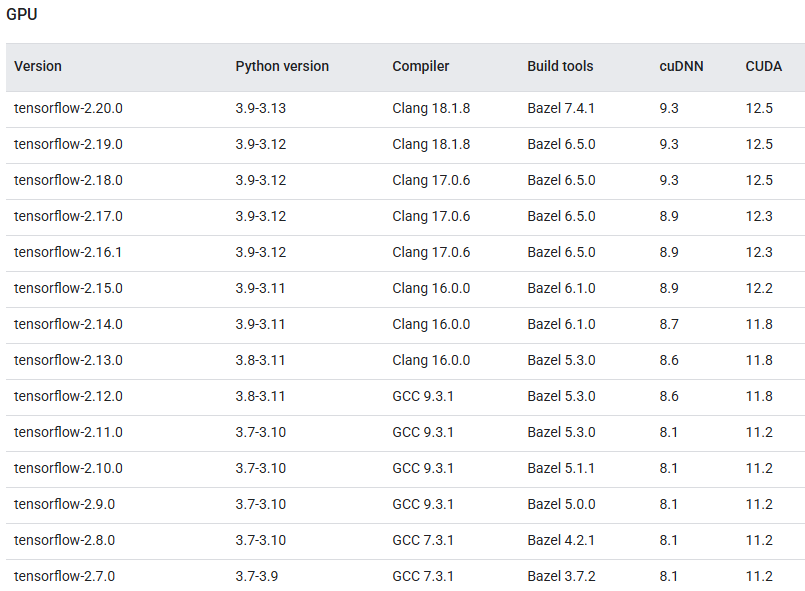Click the CUDA column header
This screenshot has width=805, height=591.
(764, 66)
